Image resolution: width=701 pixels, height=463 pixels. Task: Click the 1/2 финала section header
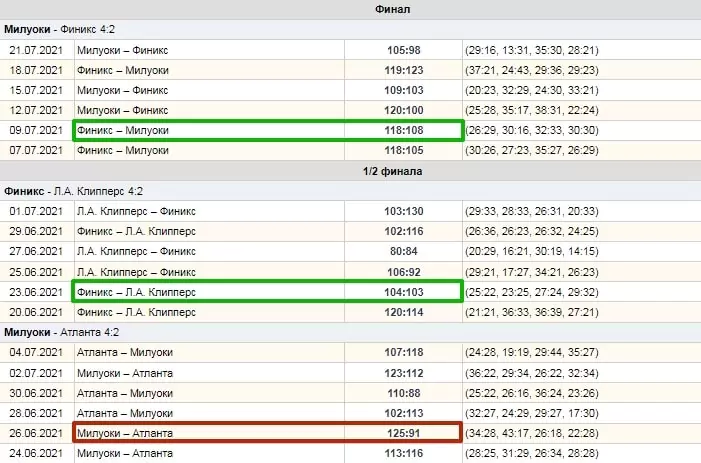393,171
